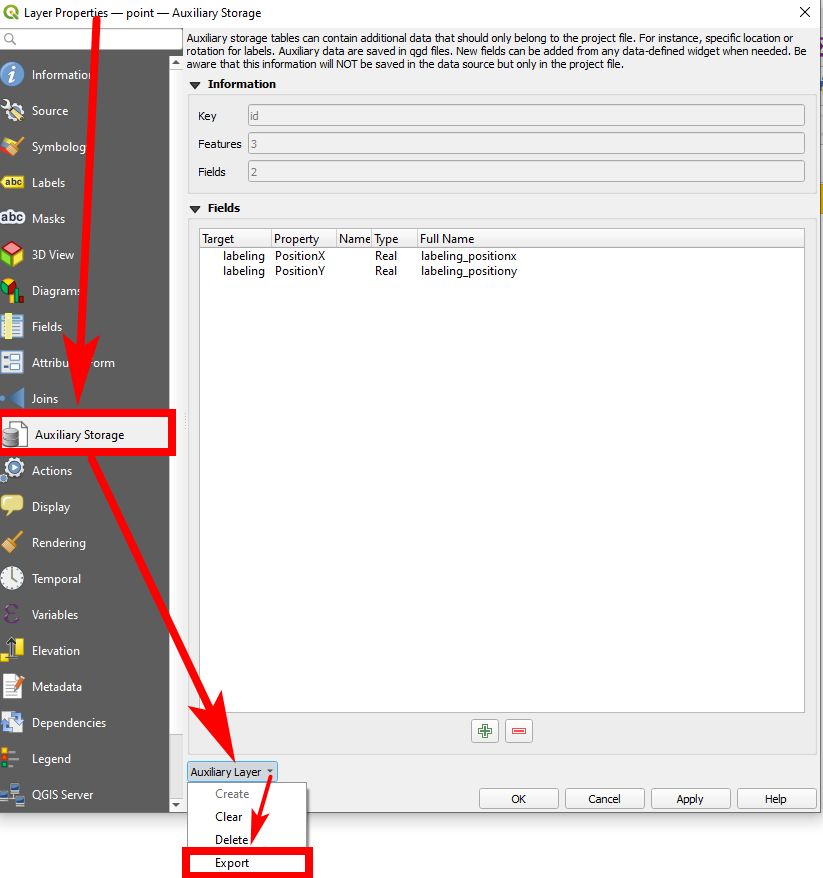Click sidebar scrollbar down arrow
This screenshot has height=878, width=823.
[x=176, y=805]
